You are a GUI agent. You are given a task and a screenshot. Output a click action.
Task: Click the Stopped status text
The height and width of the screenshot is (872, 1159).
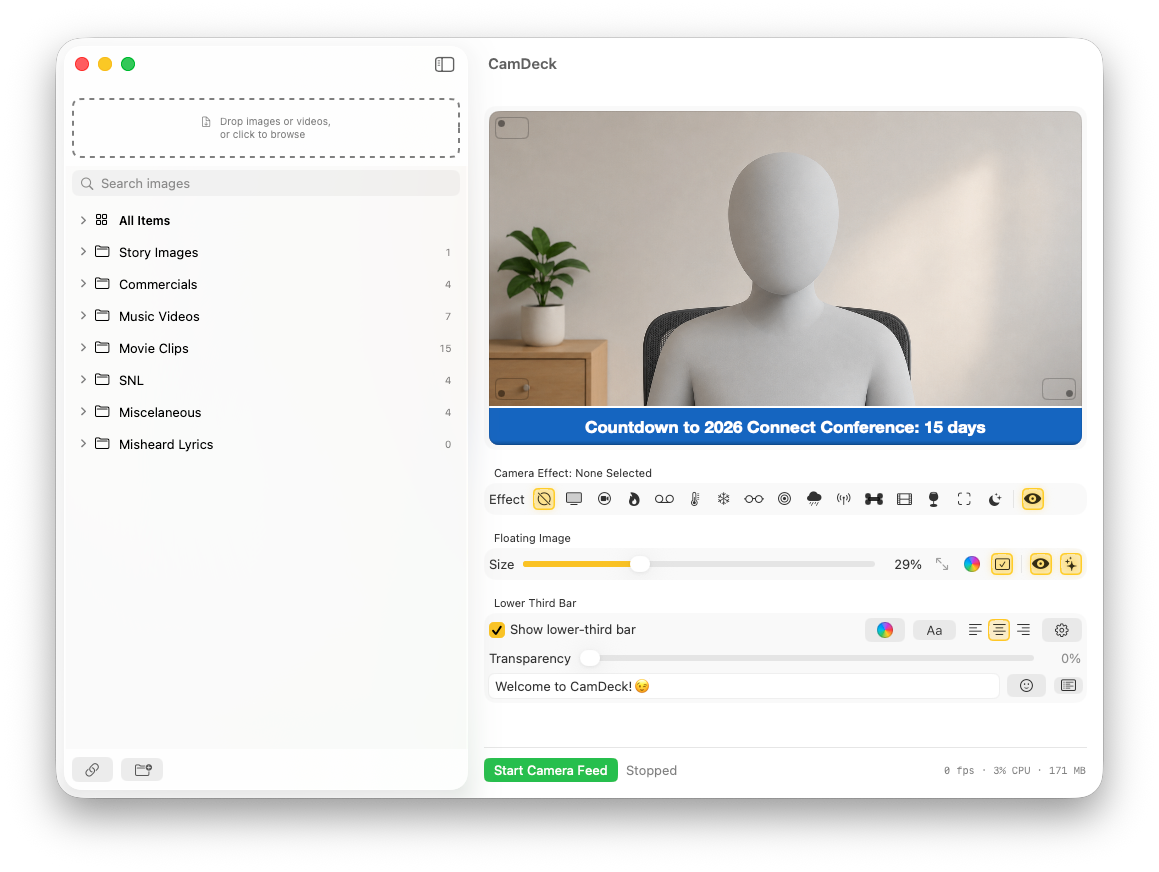tap(651, 770)
